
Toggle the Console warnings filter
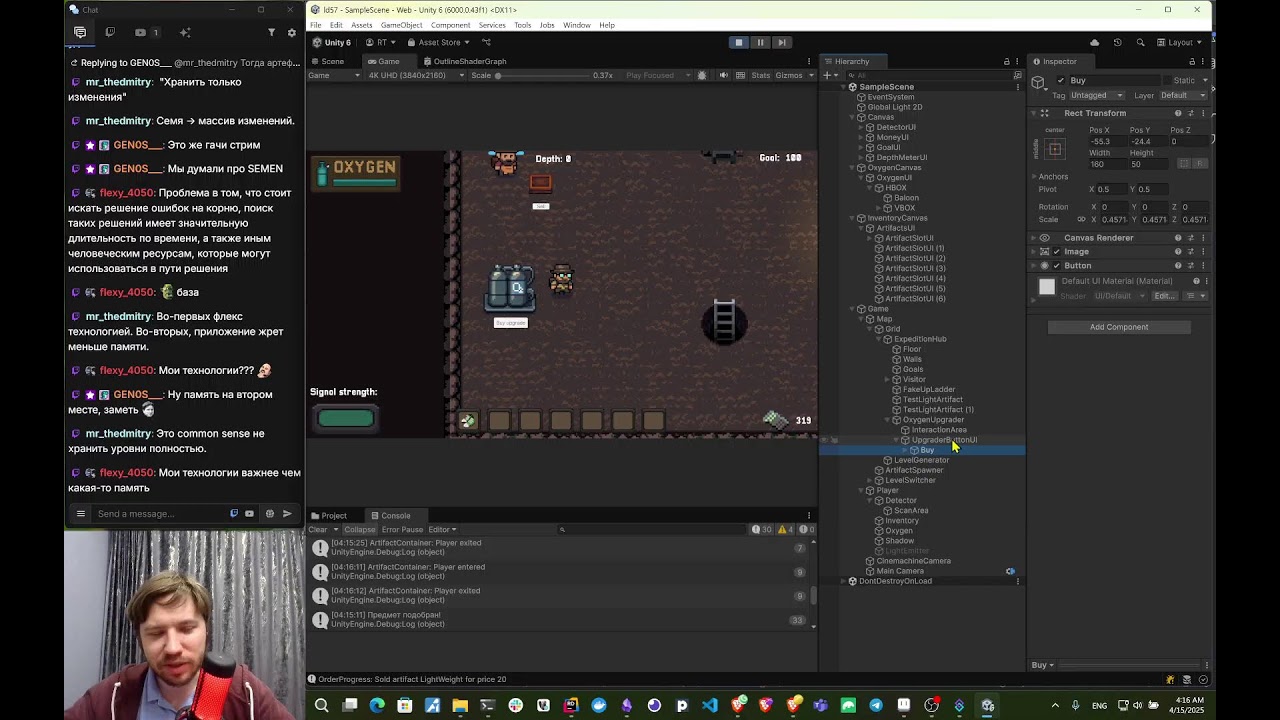click(x=785, y=530)
